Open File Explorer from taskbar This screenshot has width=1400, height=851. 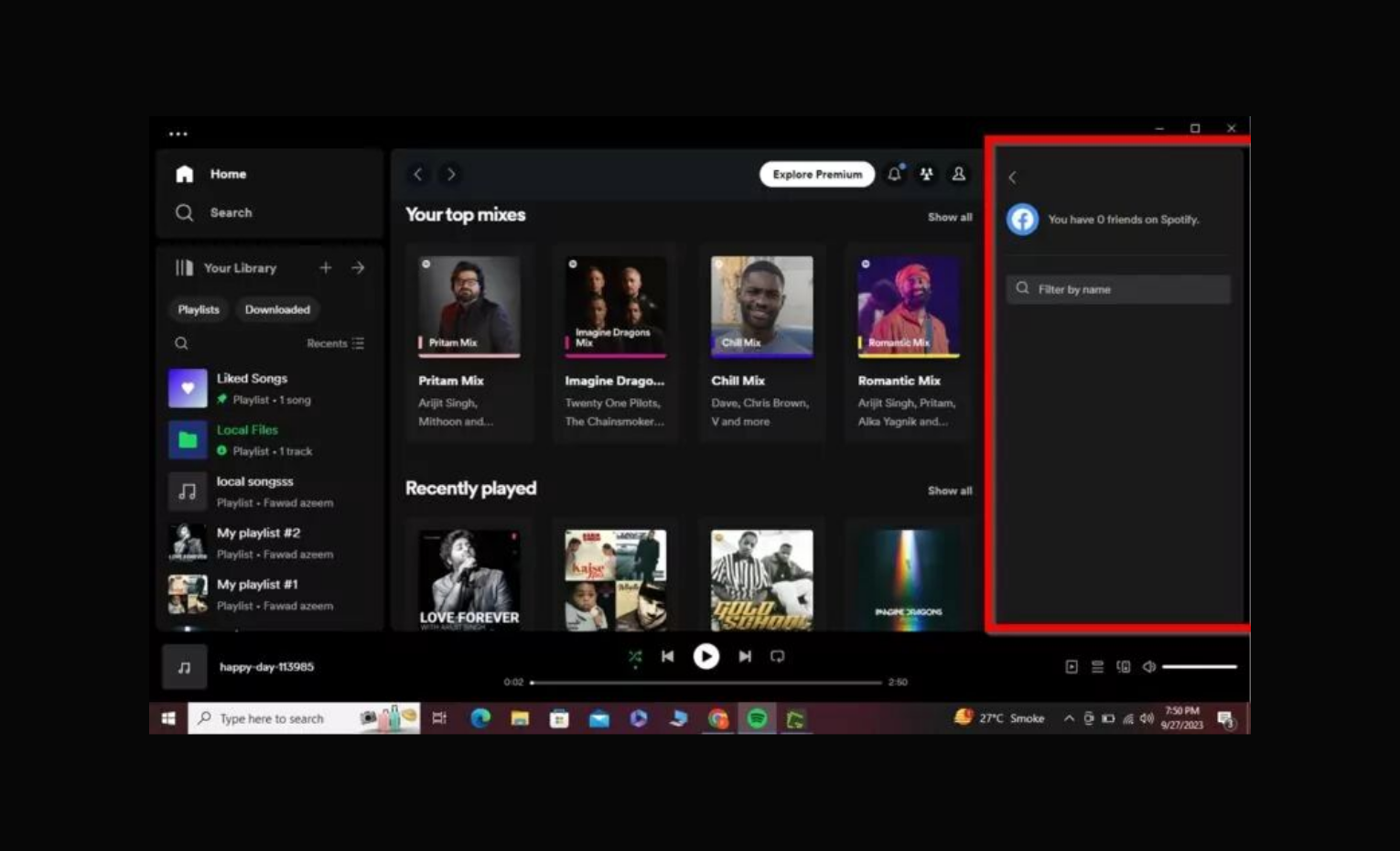pos(520,718)
